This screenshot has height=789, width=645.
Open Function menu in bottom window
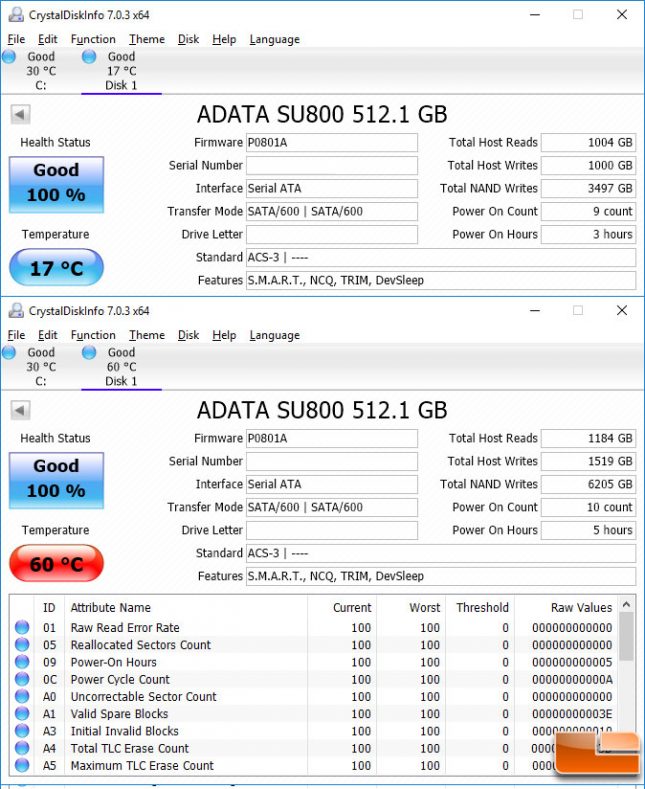[93, 335]
